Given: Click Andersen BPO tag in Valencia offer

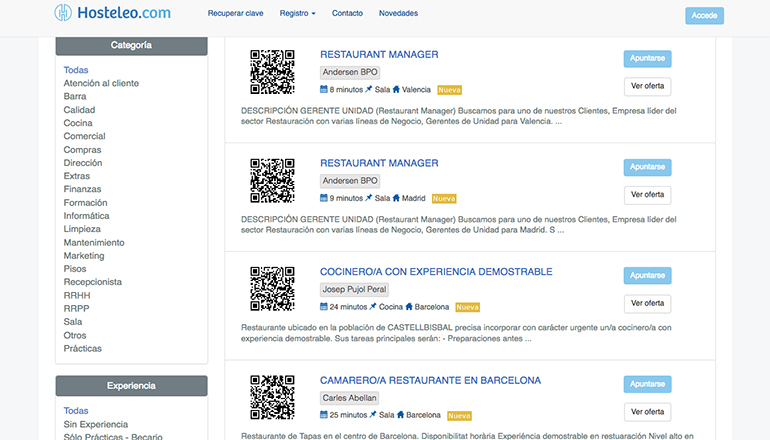Looking at the screenshot, I should [x=350, y=72].
